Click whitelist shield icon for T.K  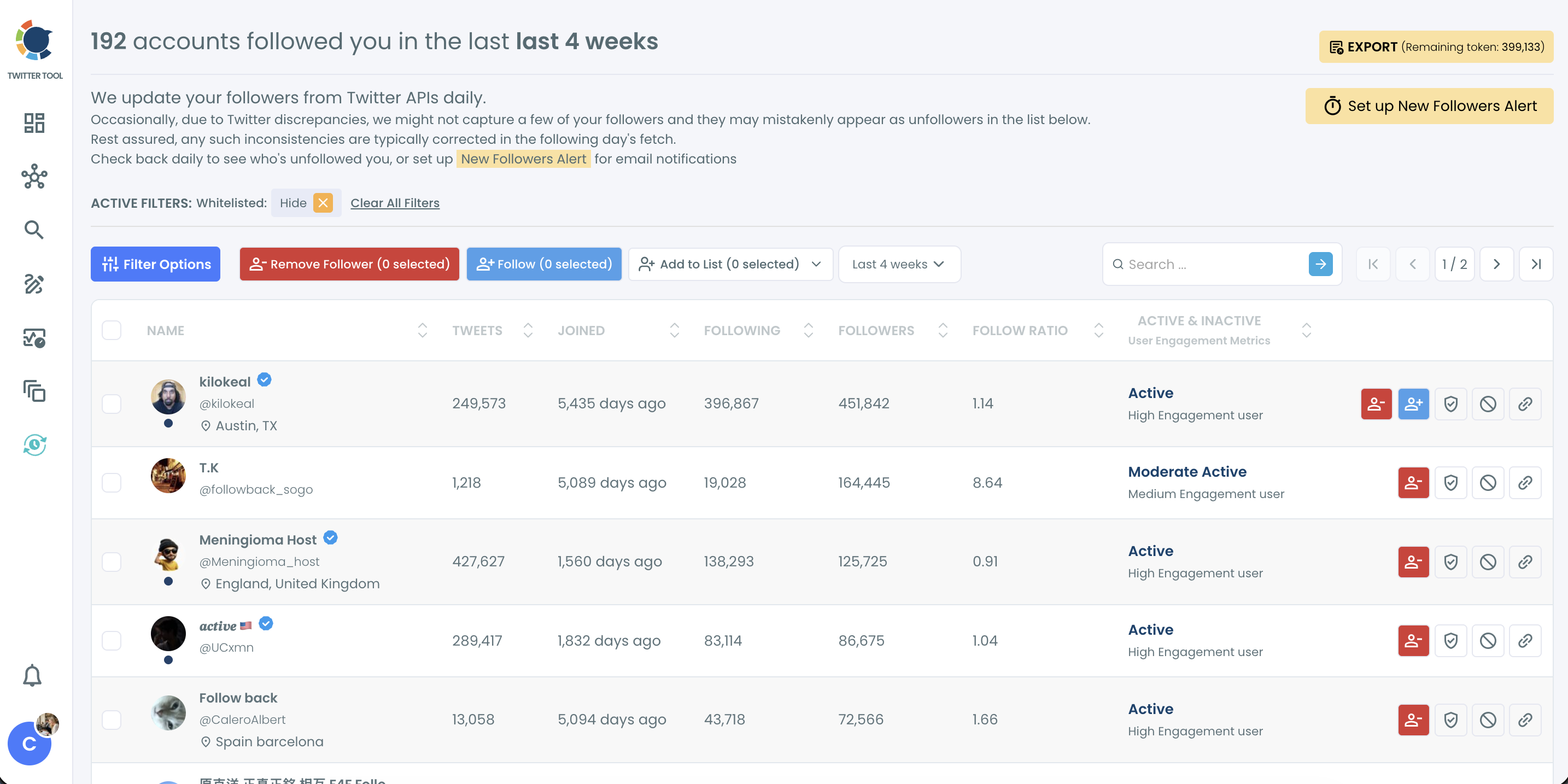pos(1450,483)
